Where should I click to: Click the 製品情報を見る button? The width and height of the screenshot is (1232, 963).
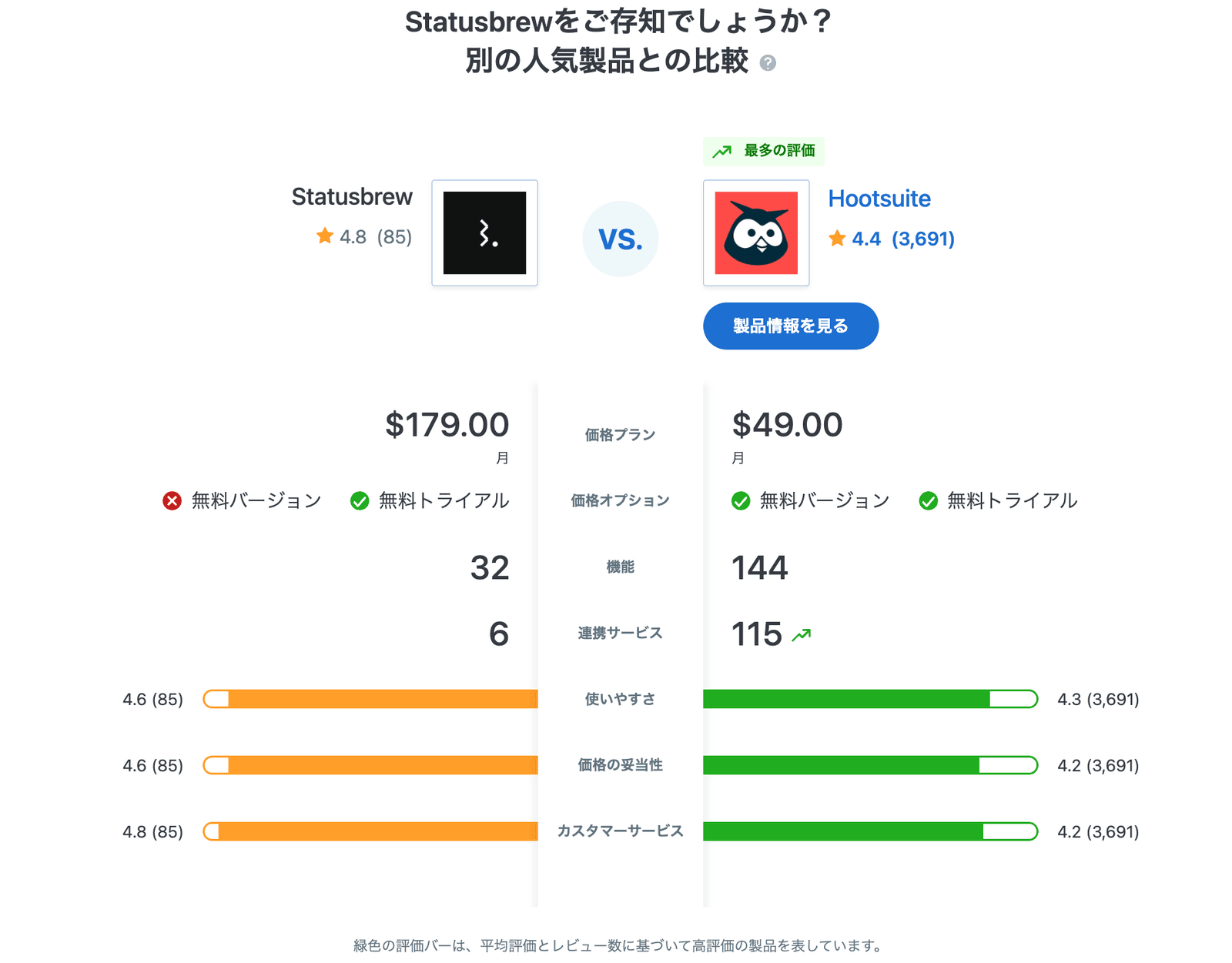[790, 326]
